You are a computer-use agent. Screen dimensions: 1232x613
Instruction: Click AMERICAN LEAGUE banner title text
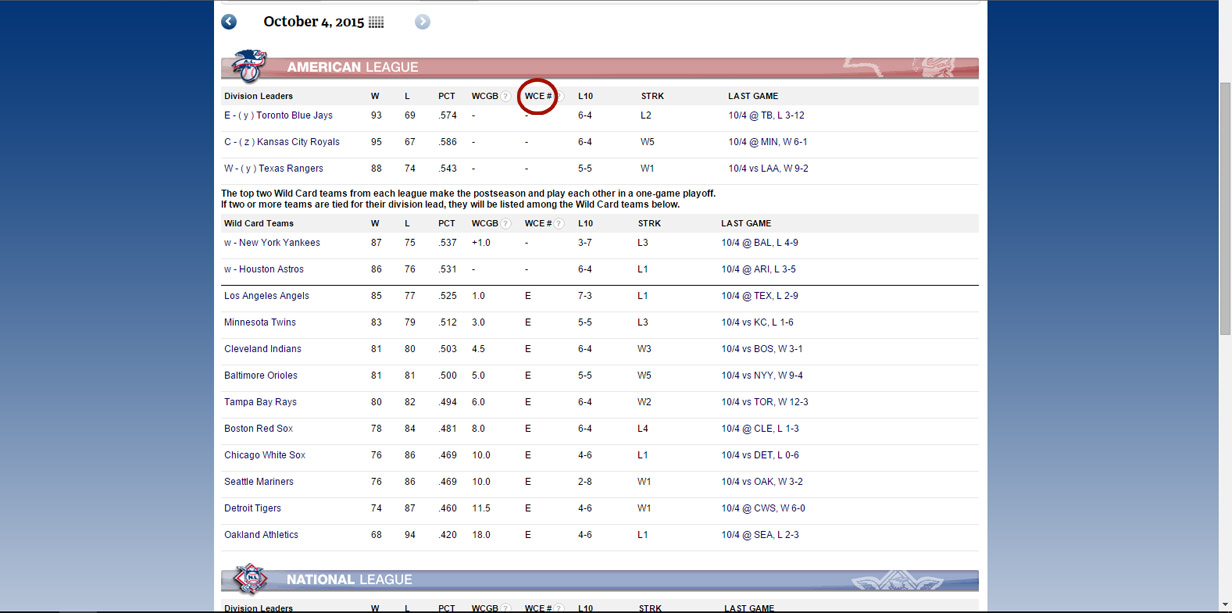pyautogui.click(x=352, y=68)
